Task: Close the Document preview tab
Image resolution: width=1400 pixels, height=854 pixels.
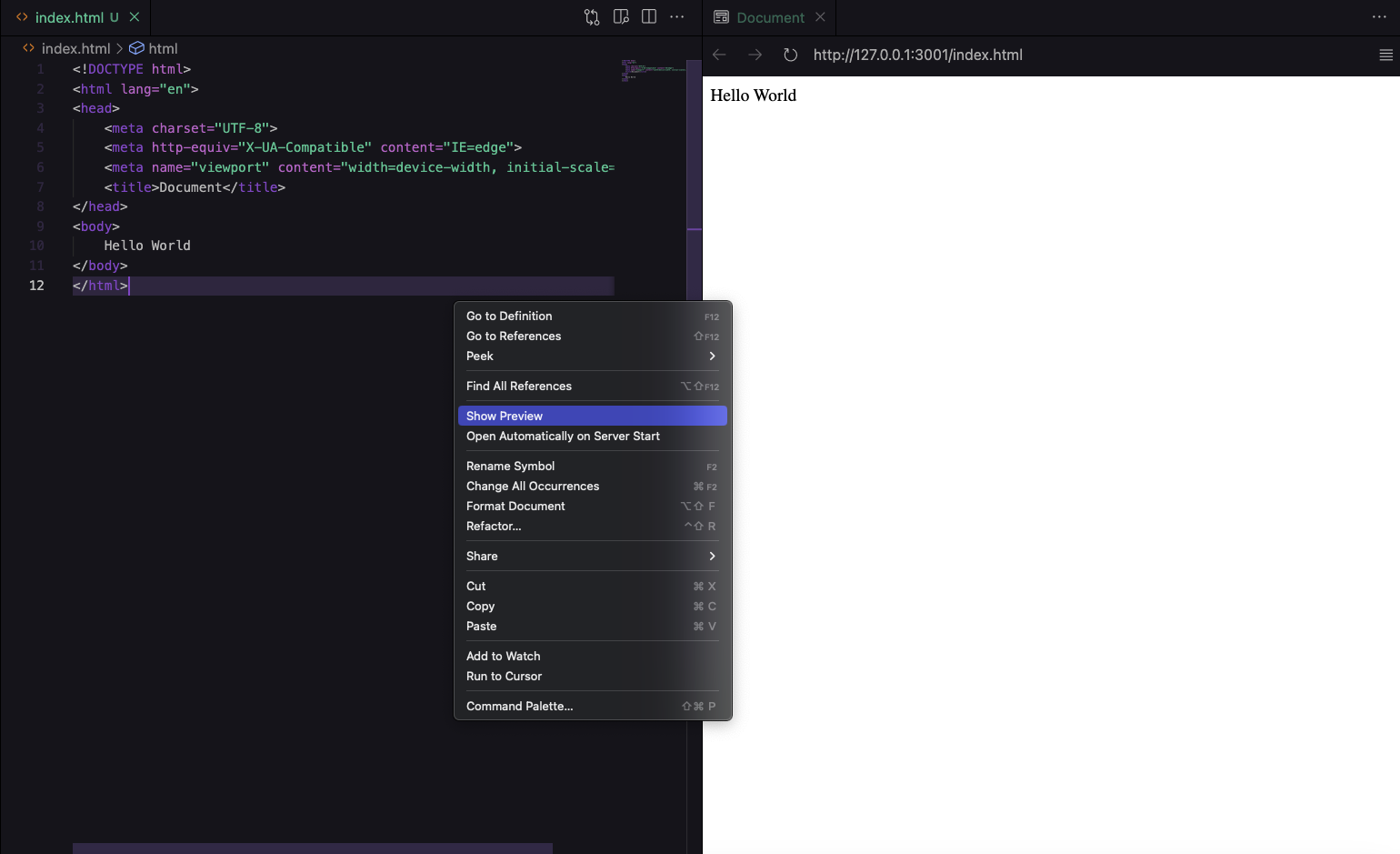Action: tap(820, 17)
